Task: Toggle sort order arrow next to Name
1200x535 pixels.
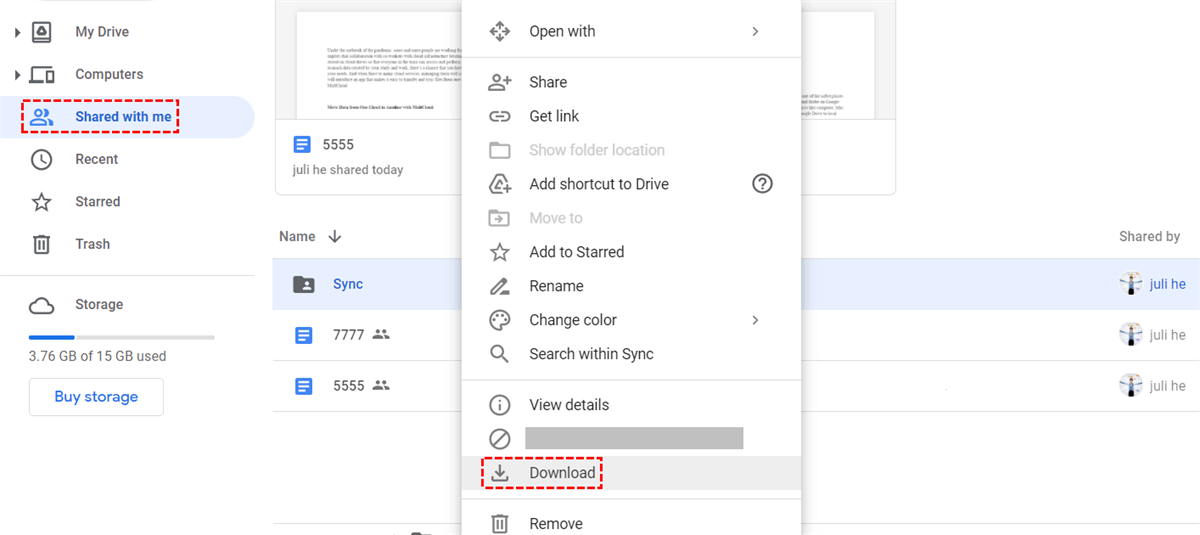Action: 335,237
